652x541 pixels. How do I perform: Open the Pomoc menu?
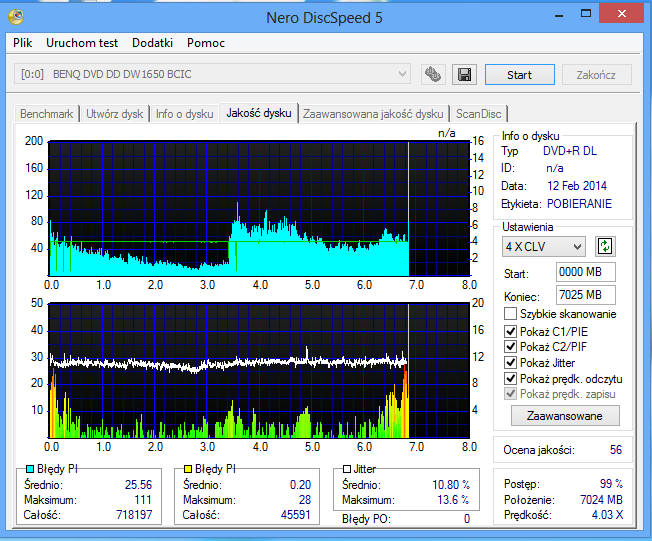(x=206, y=43)
